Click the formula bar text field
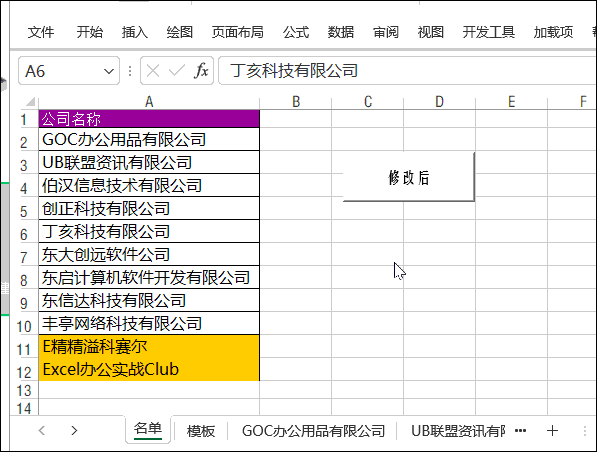Image resolution: width=597 pixels, height=452 pixels. coord(407,71)
